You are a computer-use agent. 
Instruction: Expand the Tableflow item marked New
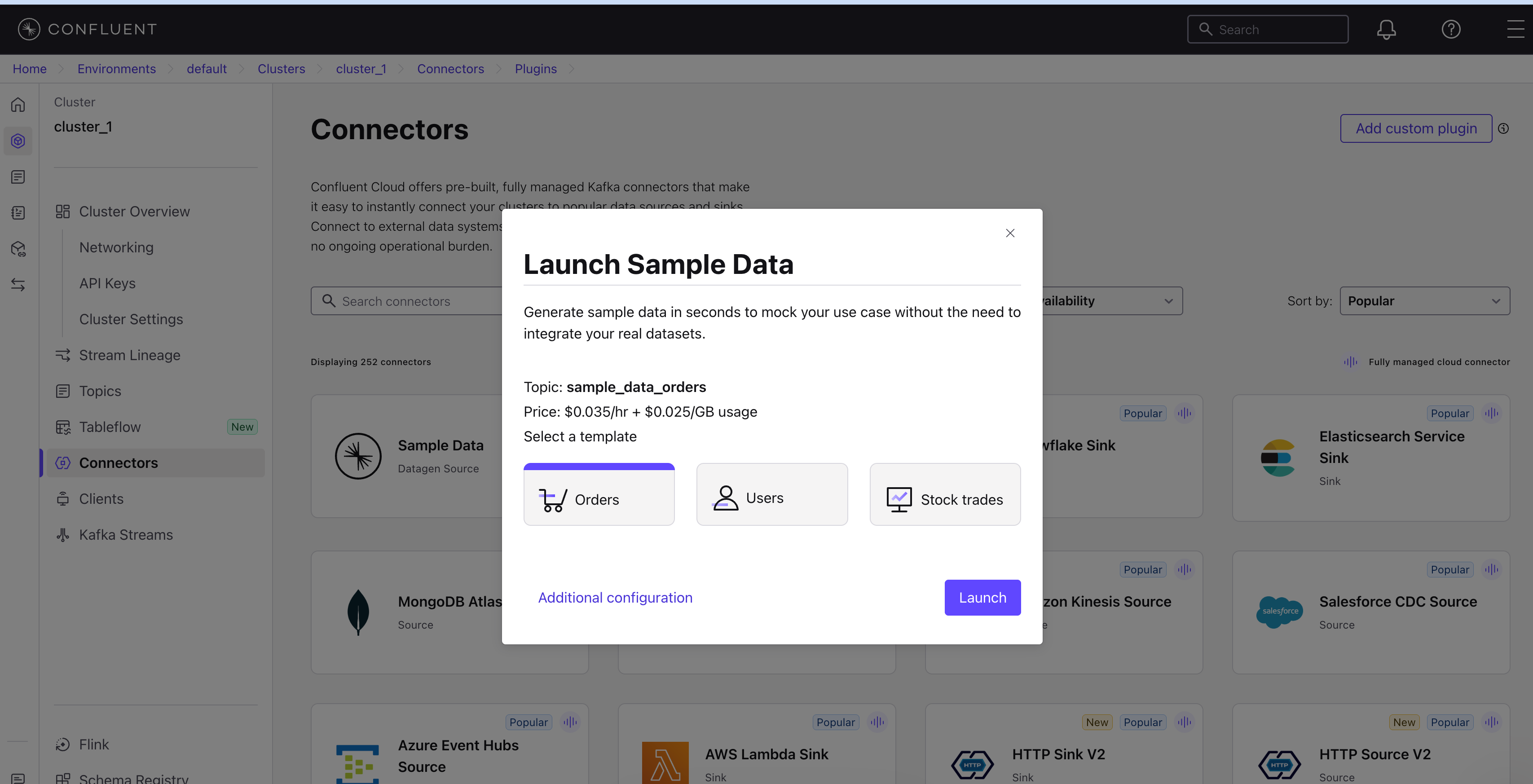point(111,426)
